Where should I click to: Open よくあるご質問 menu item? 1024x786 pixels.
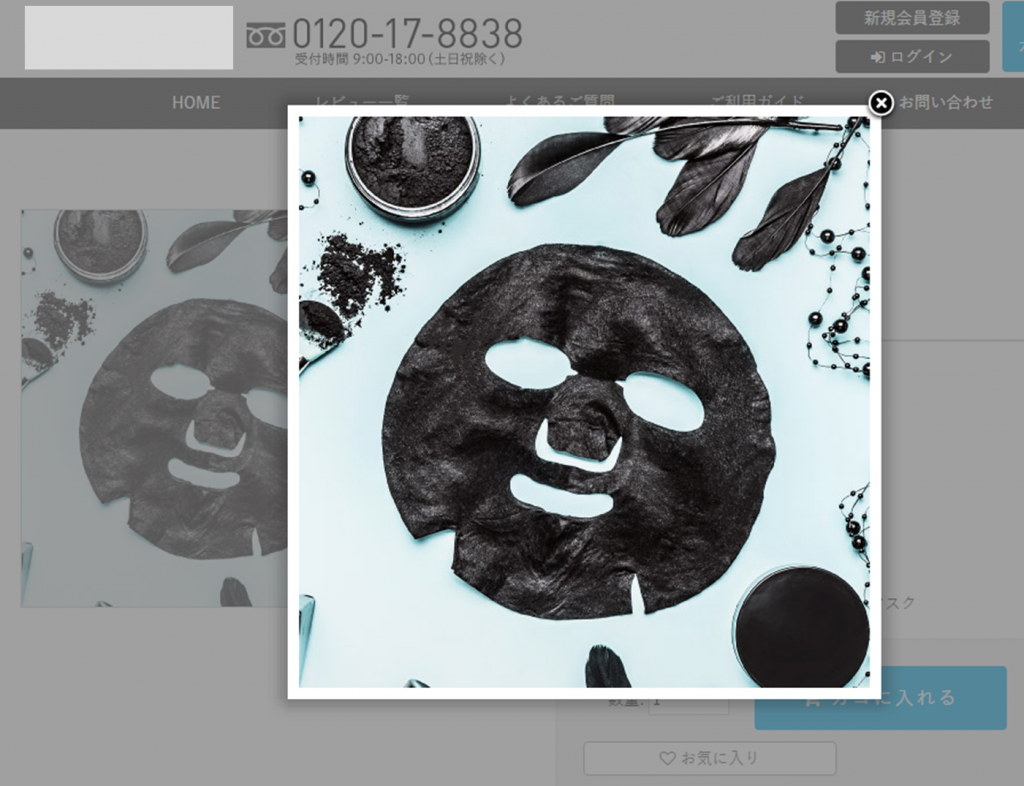coord(559,99)
